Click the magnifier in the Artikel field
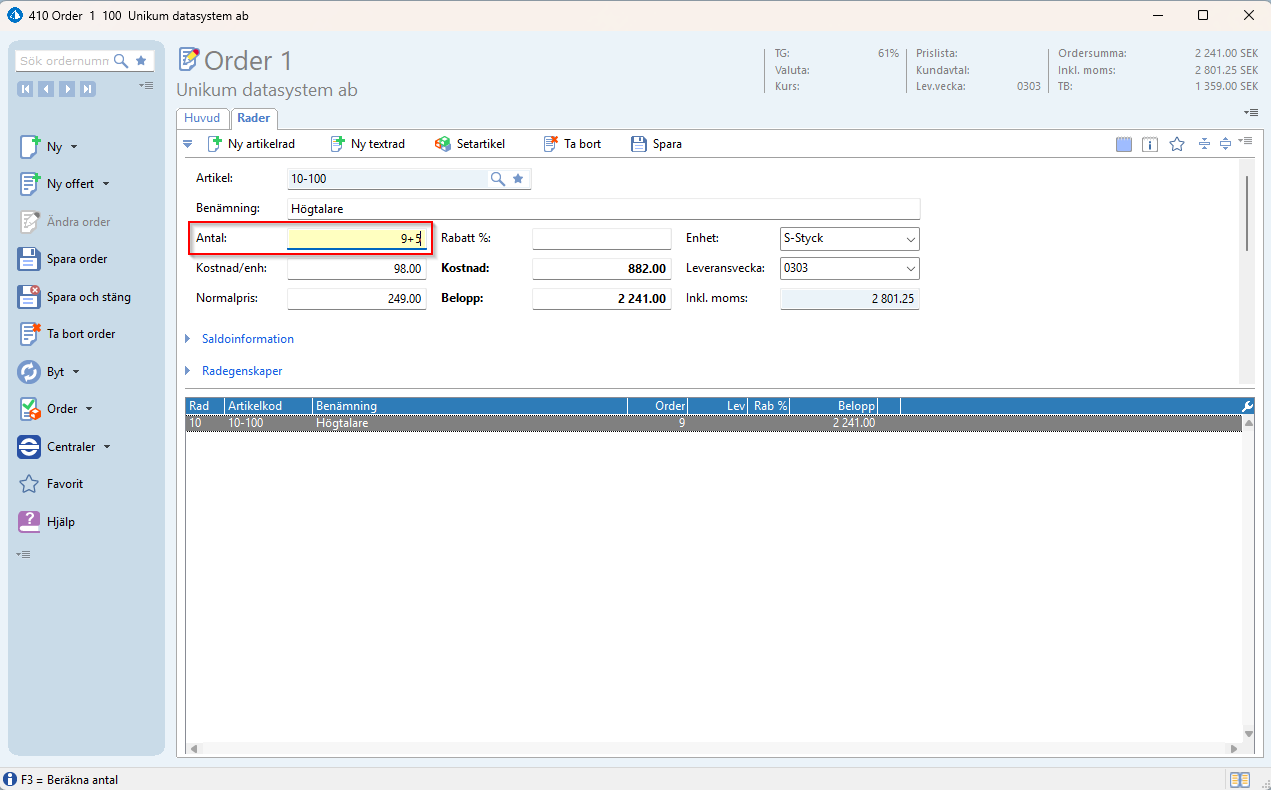Viewport: 1271px width, 790px height. coord(497,179)
